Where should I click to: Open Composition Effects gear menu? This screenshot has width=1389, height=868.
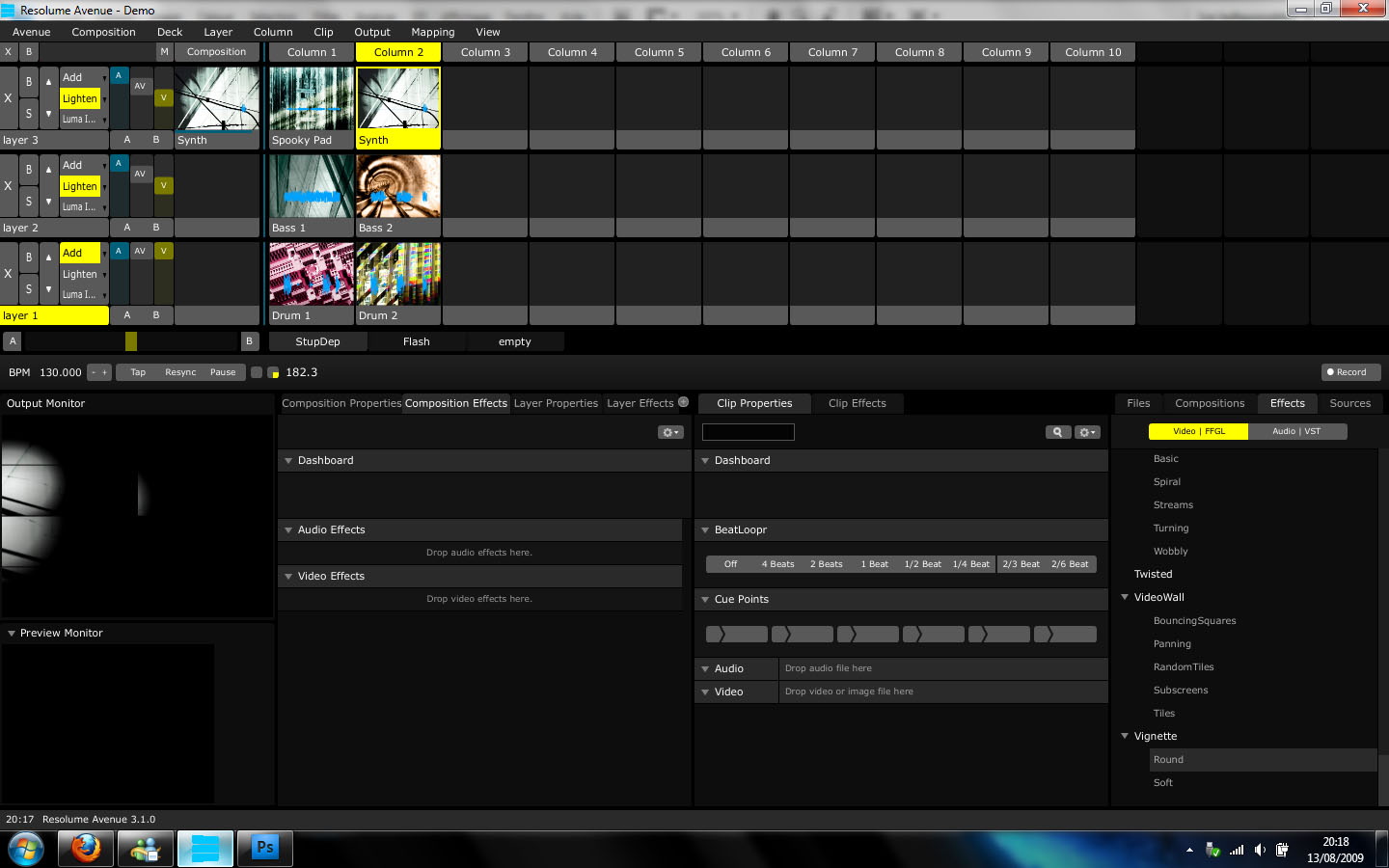point(670,432)
